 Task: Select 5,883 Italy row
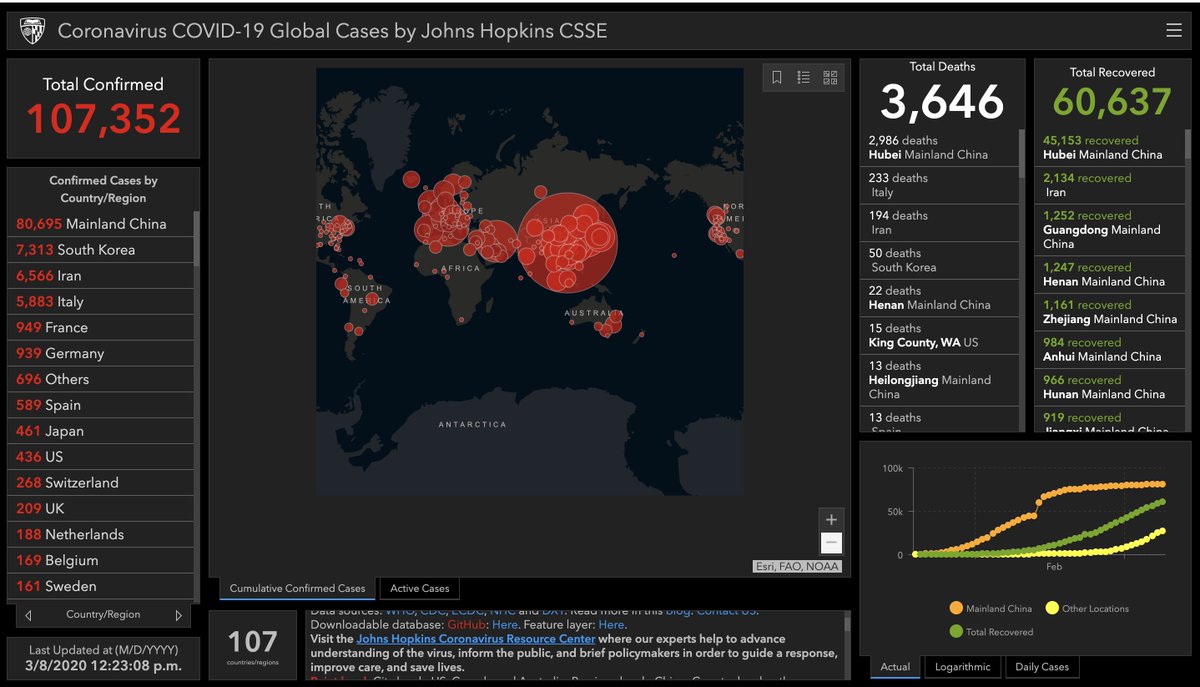pos(101,302)
